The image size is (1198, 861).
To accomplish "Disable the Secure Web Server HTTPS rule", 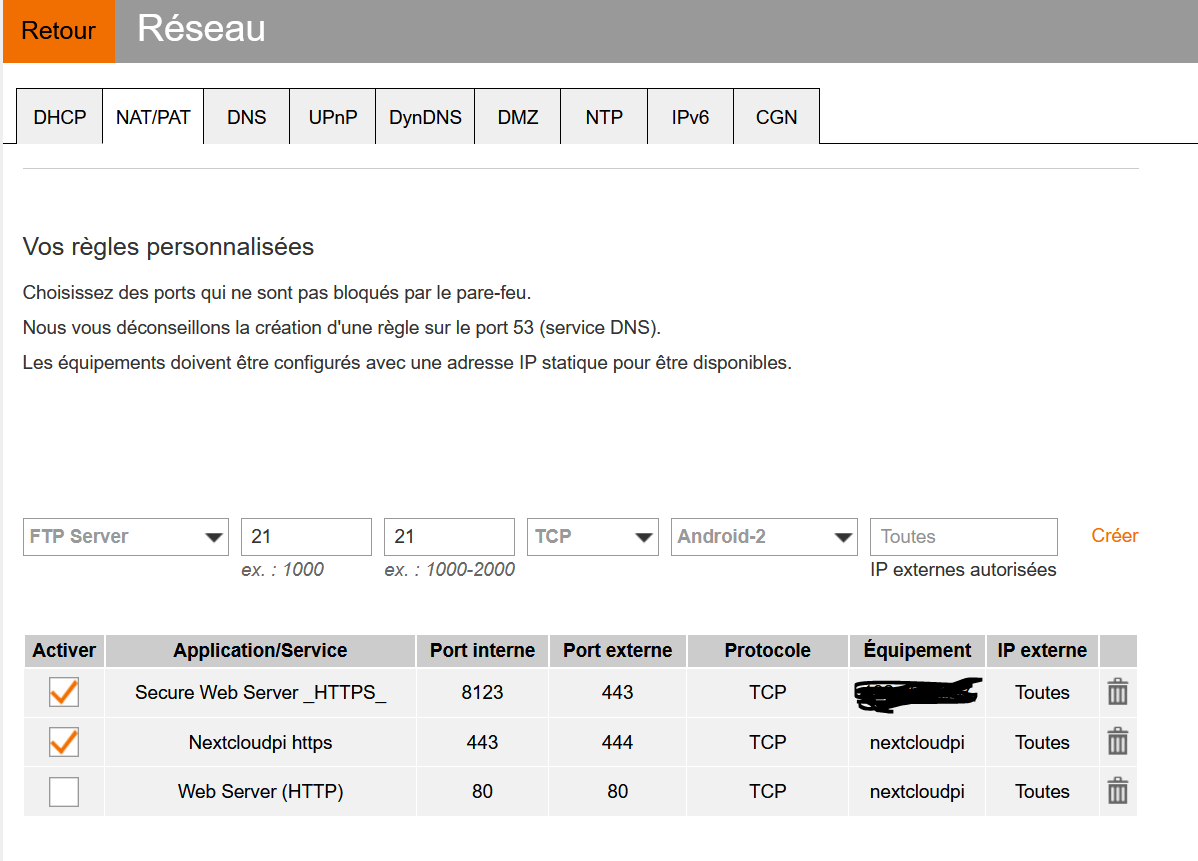I will [x=64, y=692].
